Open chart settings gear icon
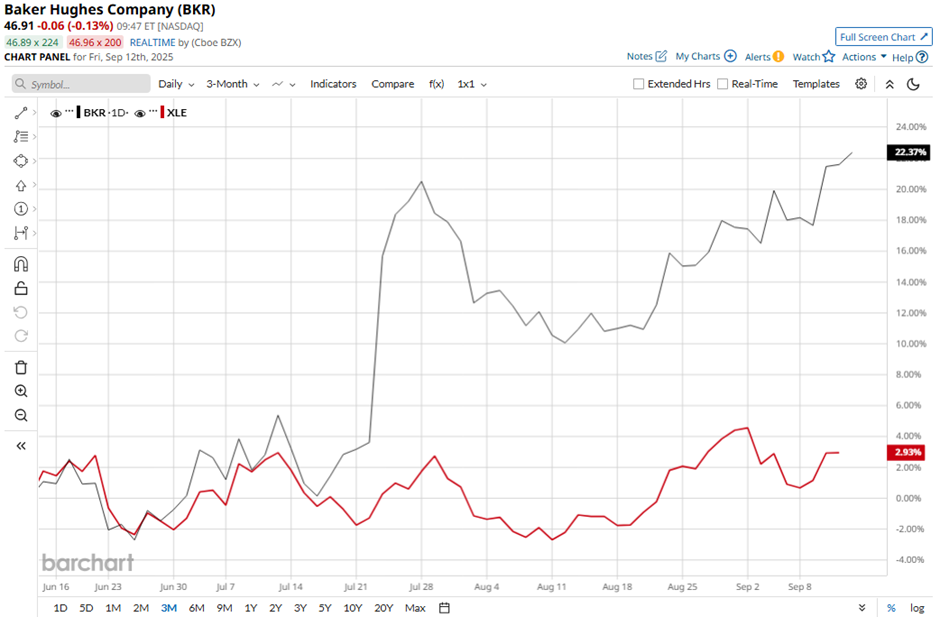This screenshot has height=617, width=940. 861,84
